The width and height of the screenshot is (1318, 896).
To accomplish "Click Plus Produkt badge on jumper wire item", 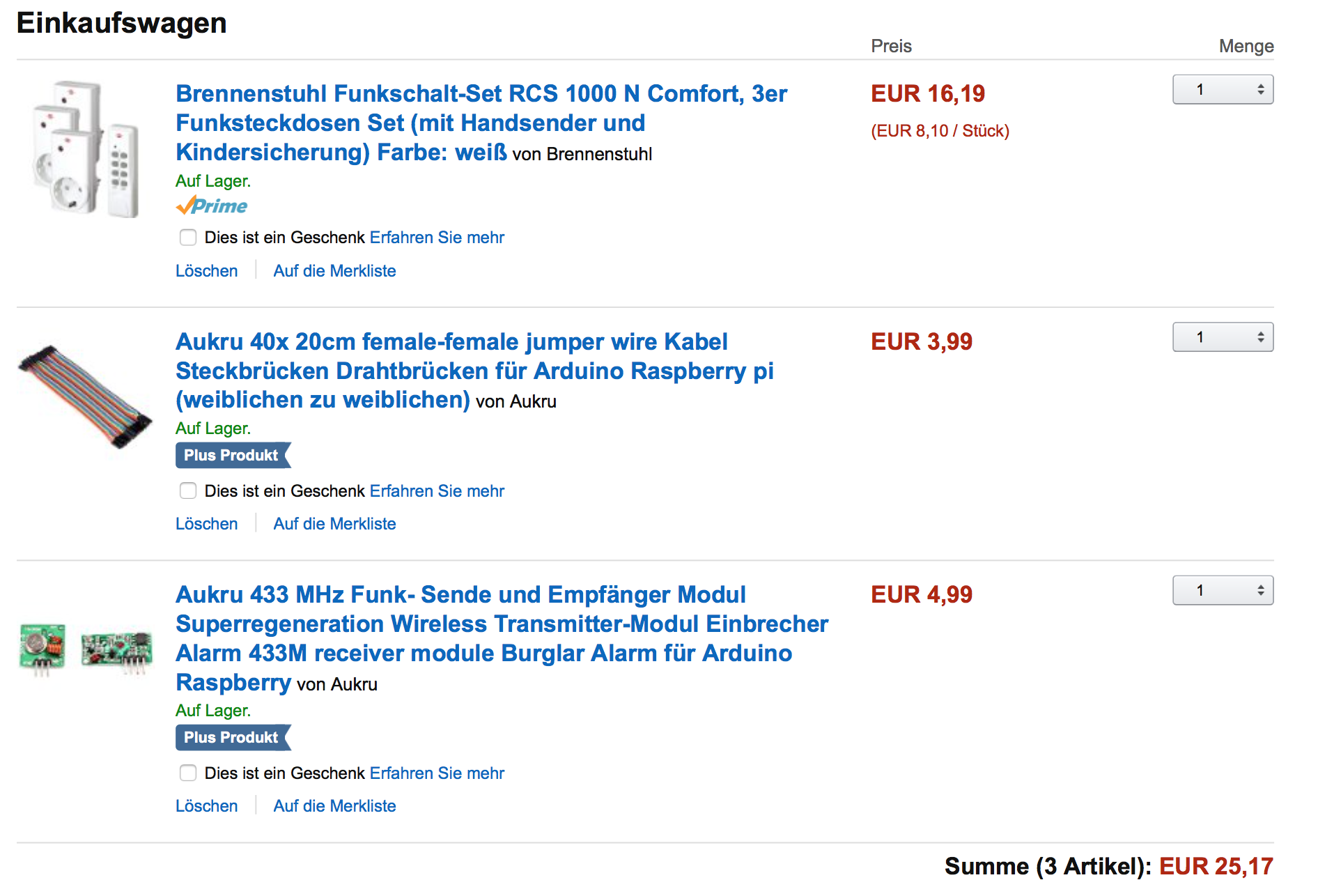I will click(x=232, y=456).
